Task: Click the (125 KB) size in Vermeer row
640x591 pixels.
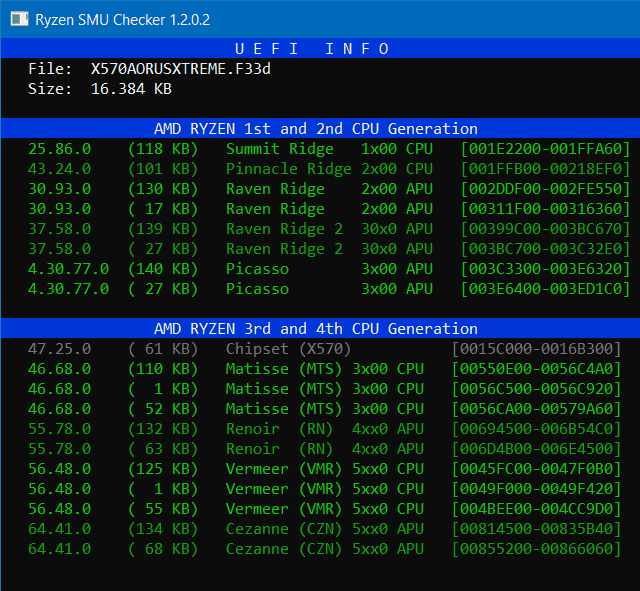Action: tap(163, 469)
